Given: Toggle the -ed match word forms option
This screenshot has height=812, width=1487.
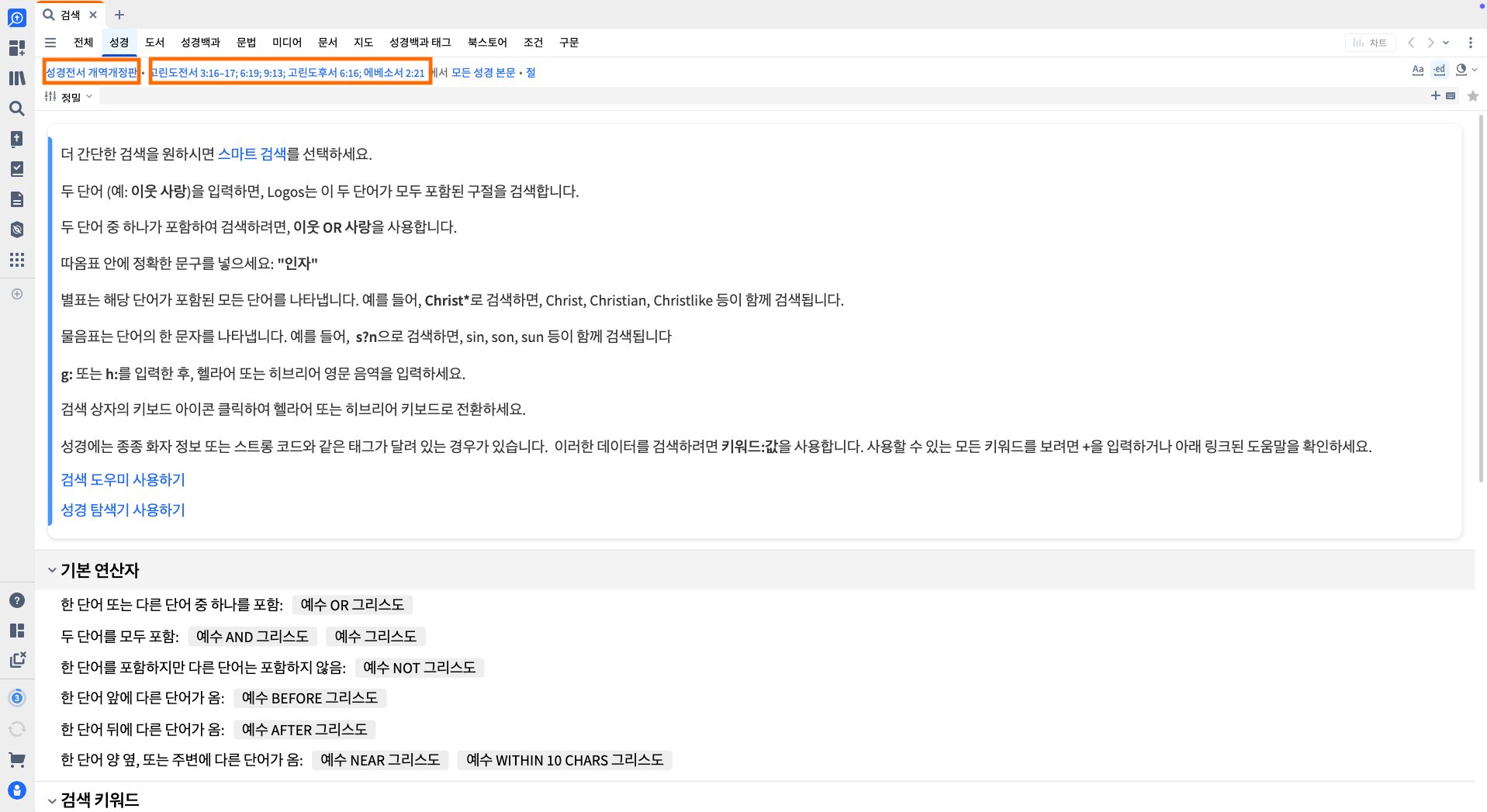Looking at the screenshot, I should point(1439,70).
